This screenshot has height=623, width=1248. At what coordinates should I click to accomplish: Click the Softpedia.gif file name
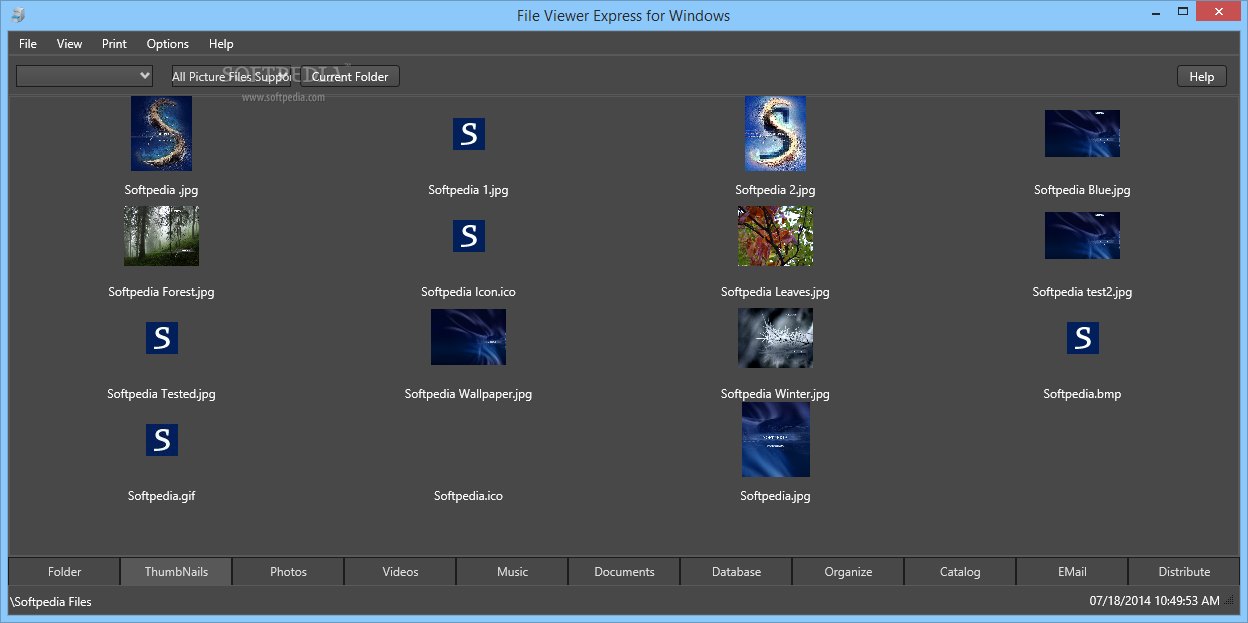(x=162, y=496)
